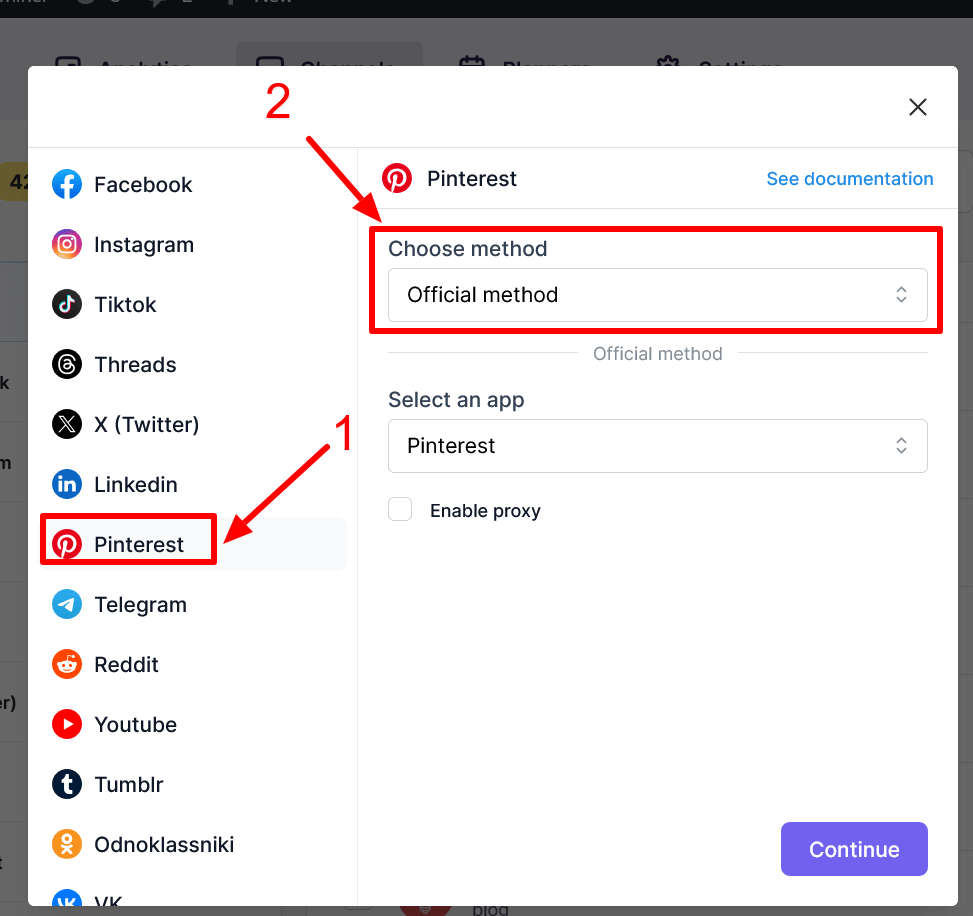Click the Linkedin logo icon
This screenshot has height=916, width=973.
[x=67, y=485]
